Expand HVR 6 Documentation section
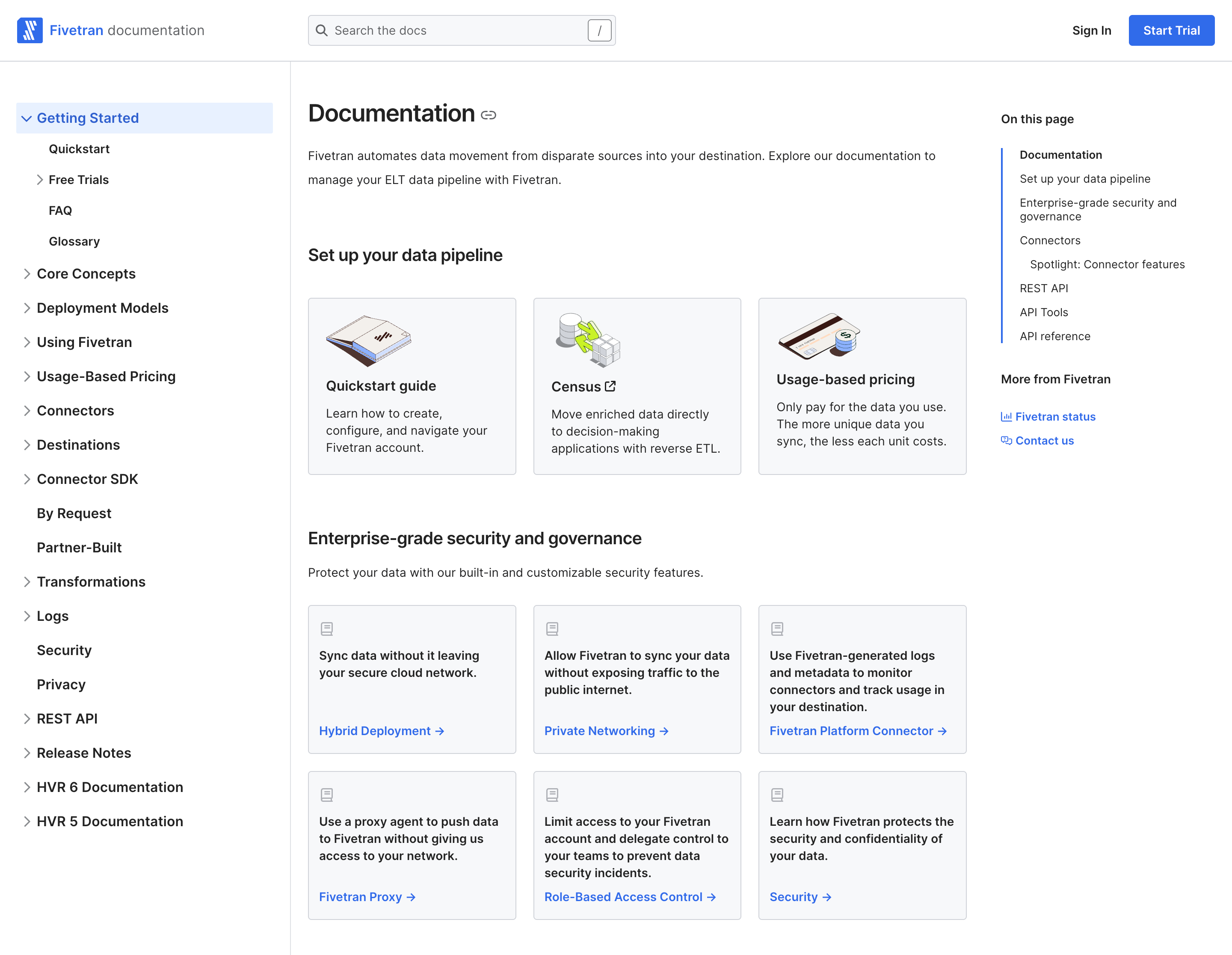The height and width of the screenshot is (955, 1232). 27,787
